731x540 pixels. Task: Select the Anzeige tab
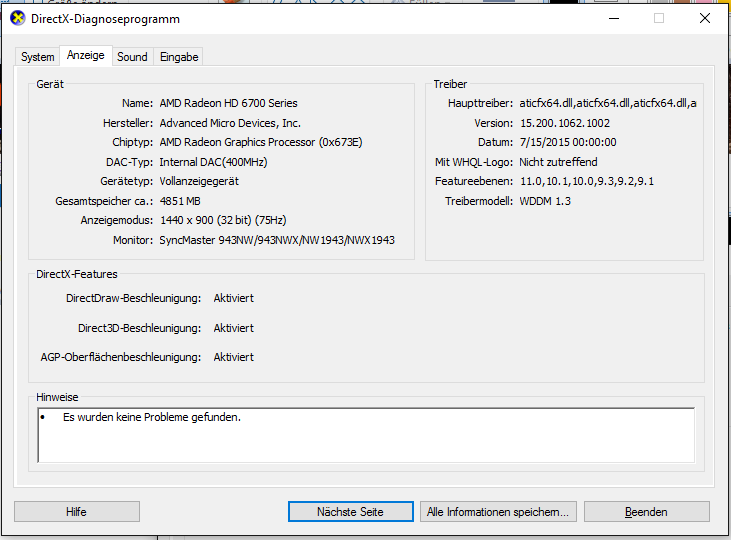(x=86, y=55)
